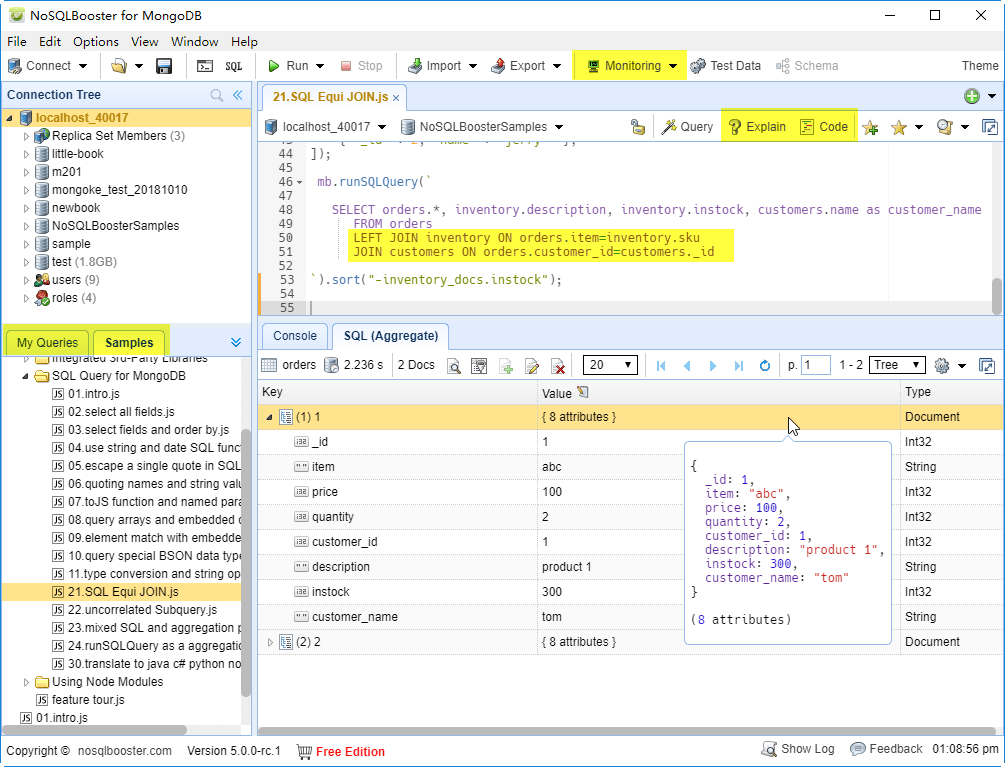Open 22.uncorrelated Subquery.js sample
This screenshot has width=1005, height=767.
[x=142, y=610]
